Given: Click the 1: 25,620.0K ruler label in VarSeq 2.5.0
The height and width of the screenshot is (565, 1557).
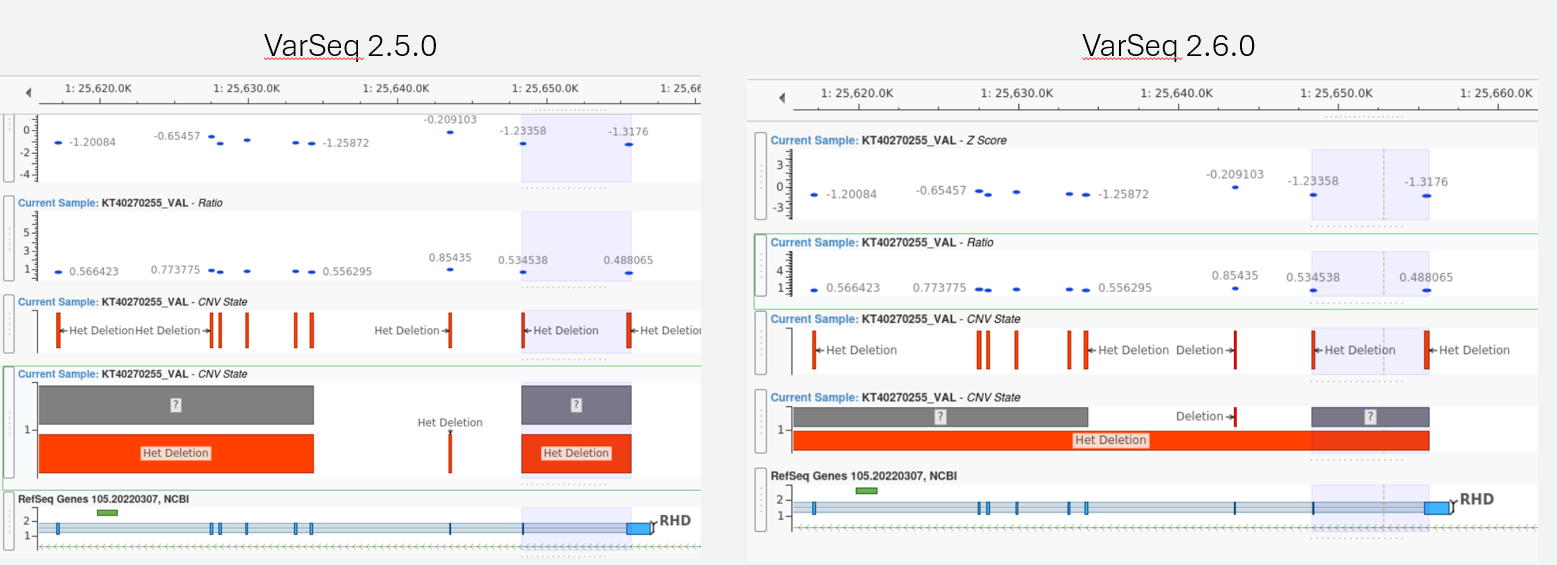Looking at the screenshot, I should [x=98, y=88].
